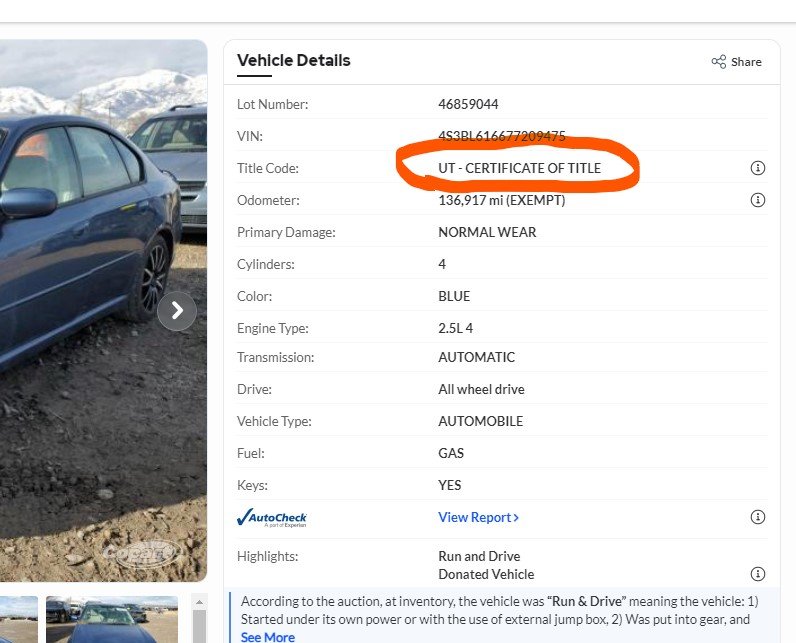Click the thumbnail strip scroll-up arrow
796x643 pixels.
click(198, 603)
